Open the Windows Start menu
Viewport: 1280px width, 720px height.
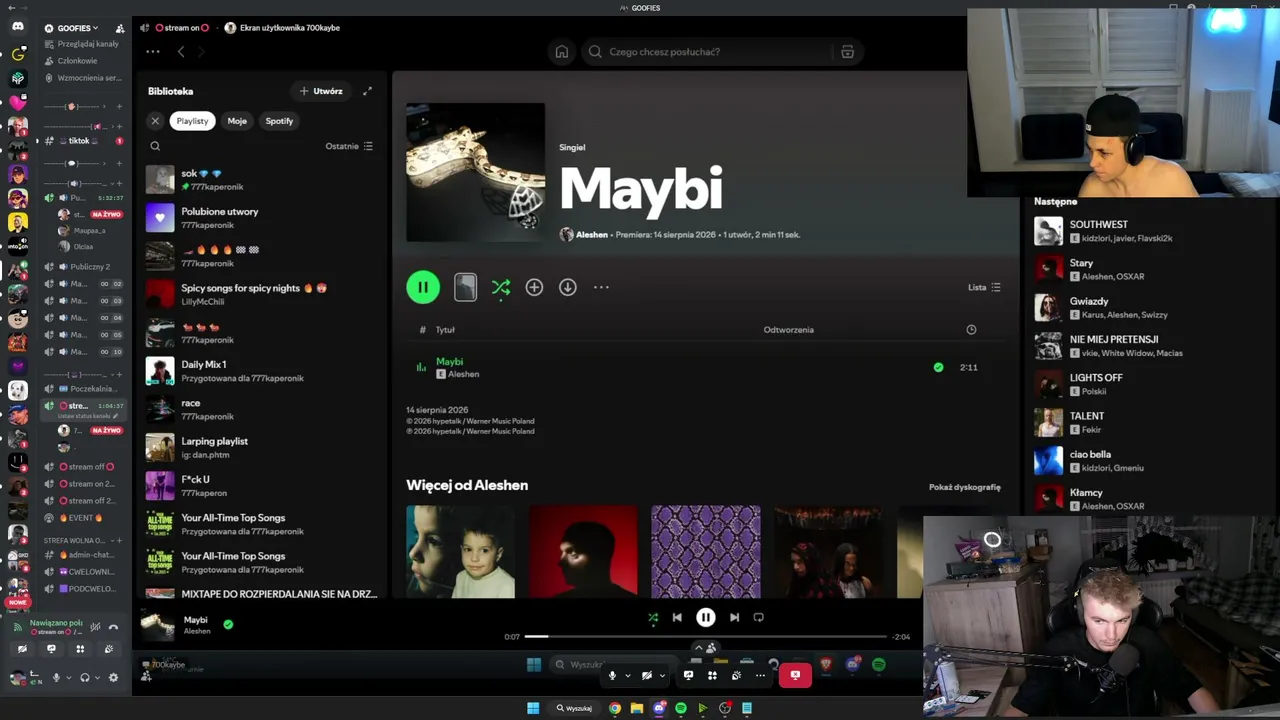point(533,708)
